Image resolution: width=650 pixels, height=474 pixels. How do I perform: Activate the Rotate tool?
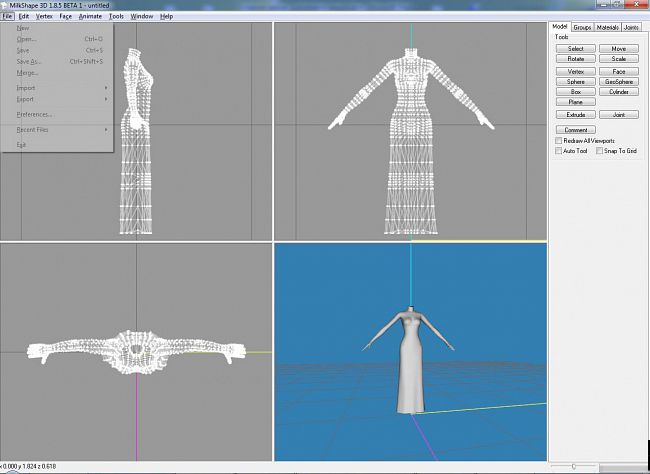[575, 59]
